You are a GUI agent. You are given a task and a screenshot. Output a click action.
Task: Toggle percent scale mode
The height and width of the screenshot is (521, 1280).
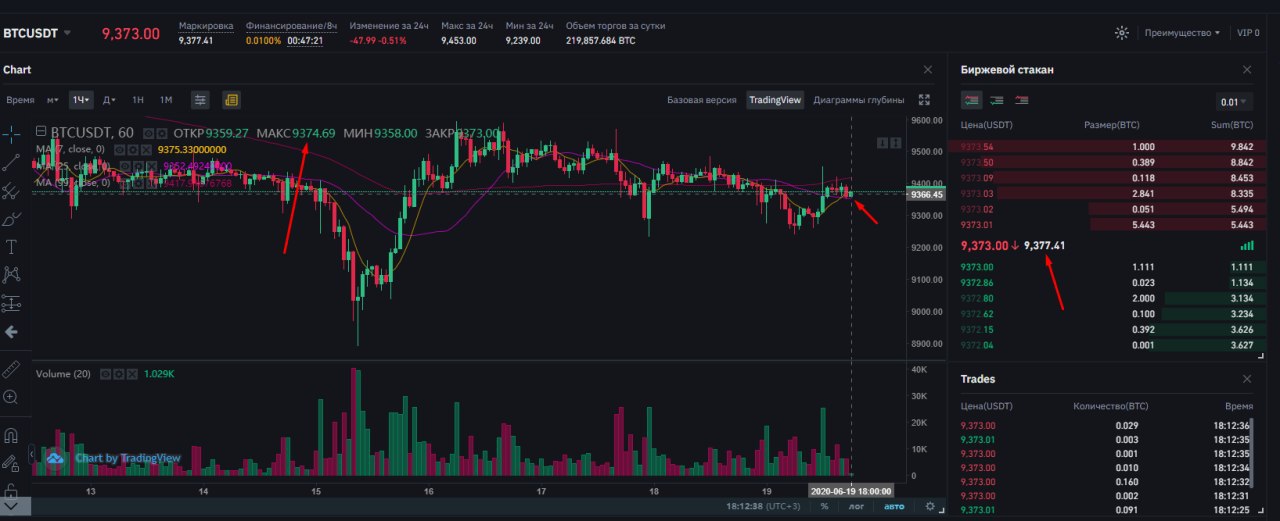(x=825, y=507)
